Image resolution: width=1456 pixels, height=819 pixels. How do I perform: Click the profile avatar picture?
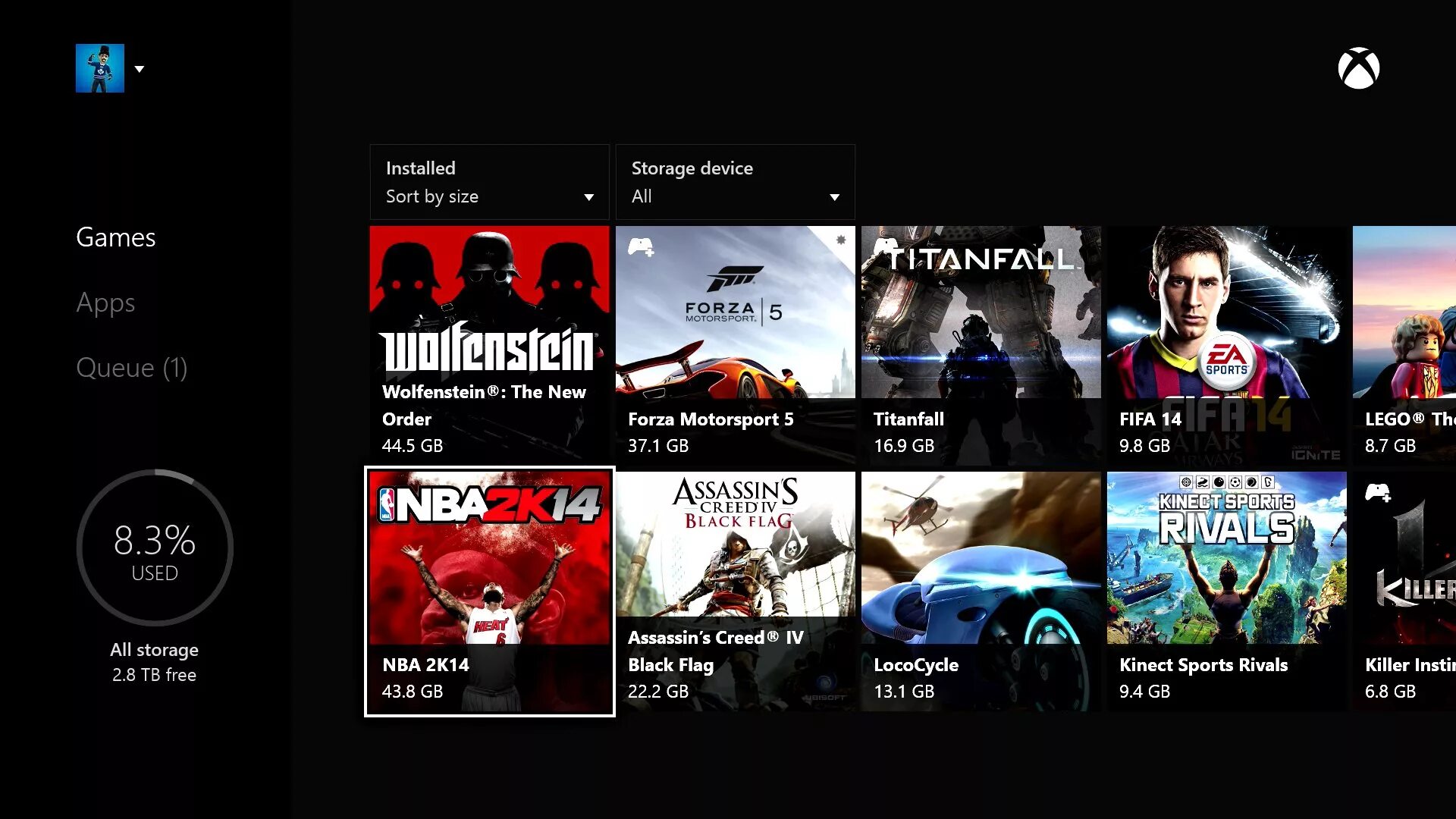(x=99, y=68)
